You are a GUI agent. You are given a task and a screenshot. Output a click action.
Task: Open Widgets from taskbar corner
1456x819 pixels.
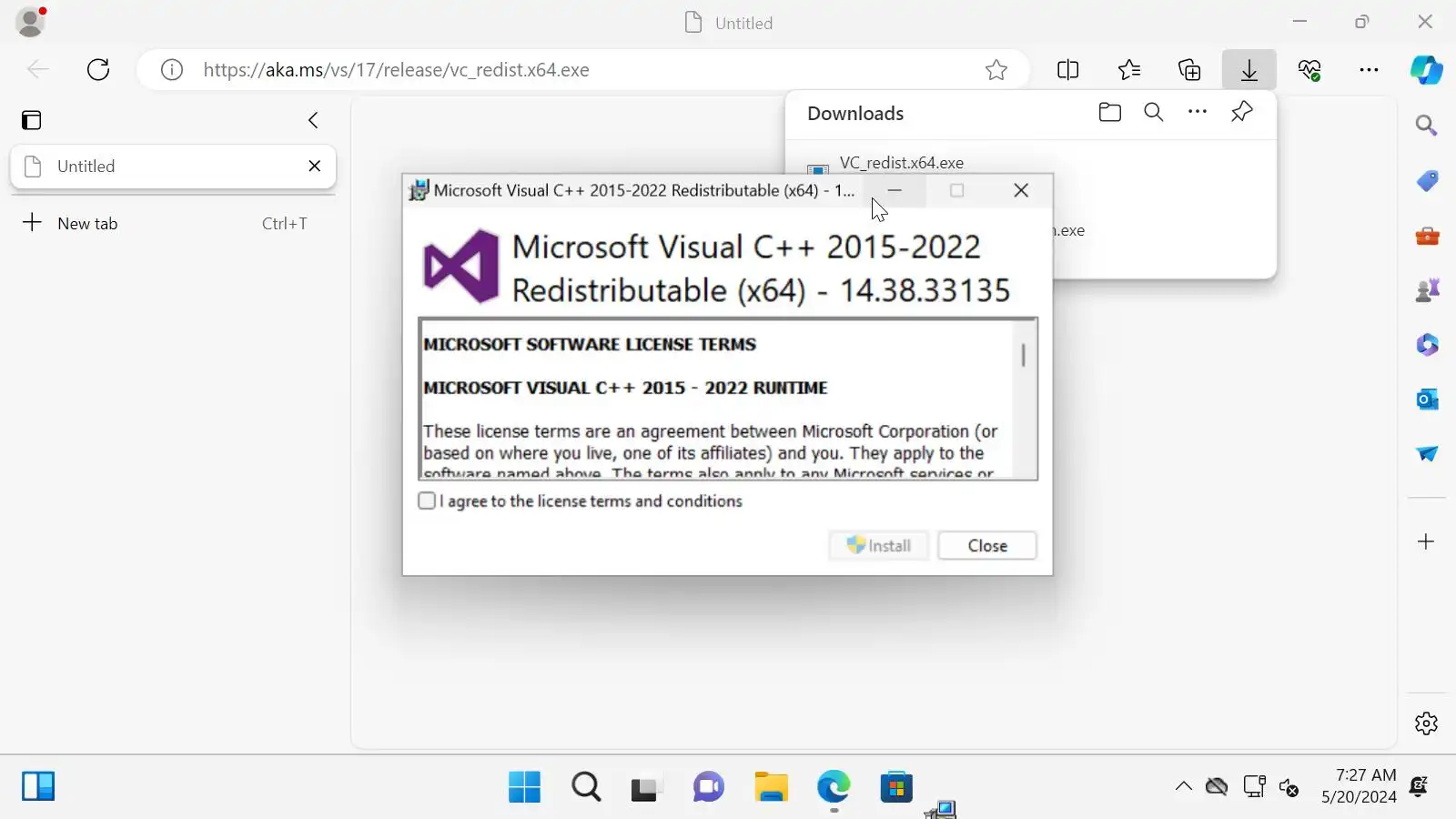point(38,786)
